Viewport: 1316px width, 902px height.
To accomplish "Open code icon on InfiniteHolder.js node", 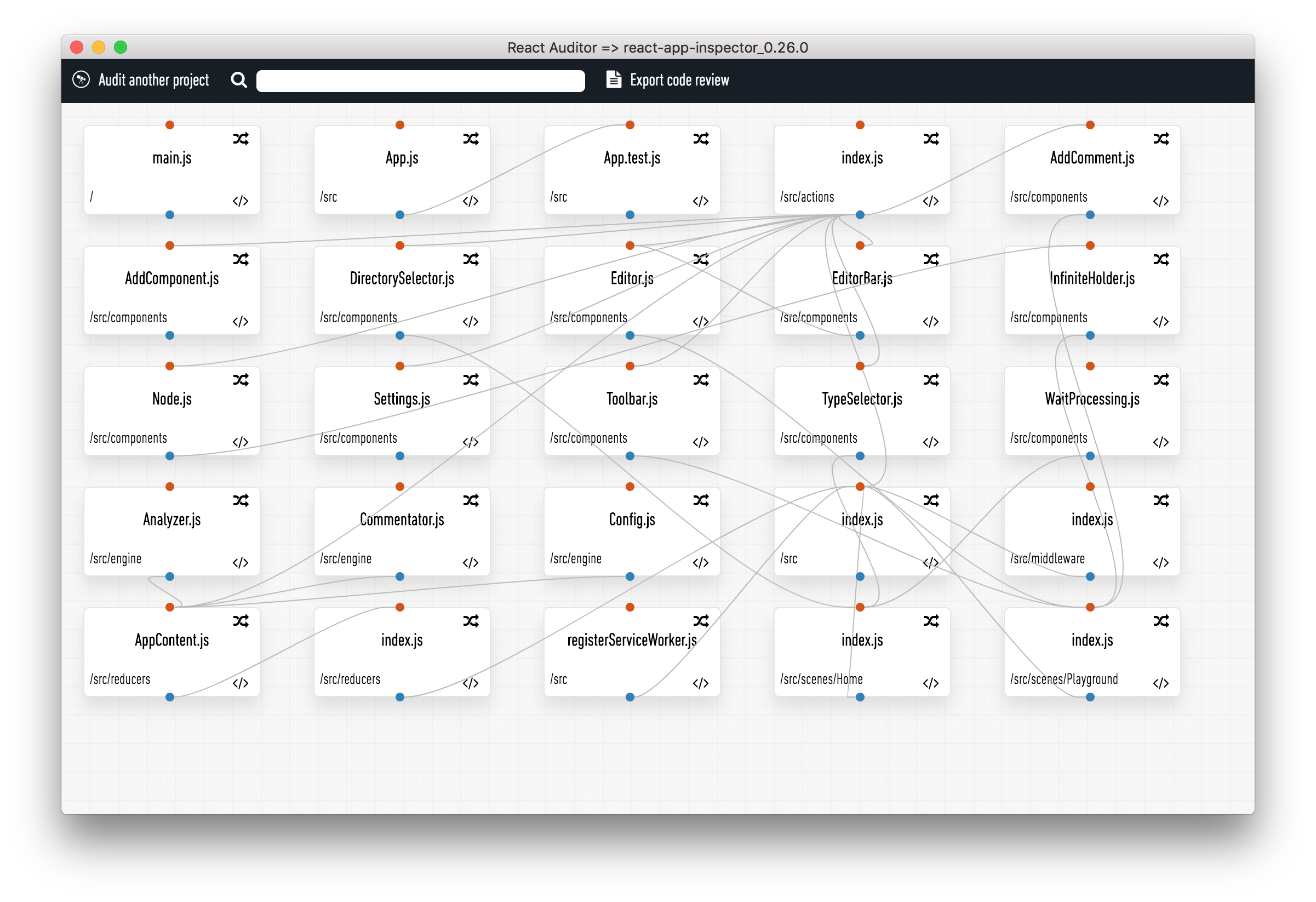I will coord(1161,322).
